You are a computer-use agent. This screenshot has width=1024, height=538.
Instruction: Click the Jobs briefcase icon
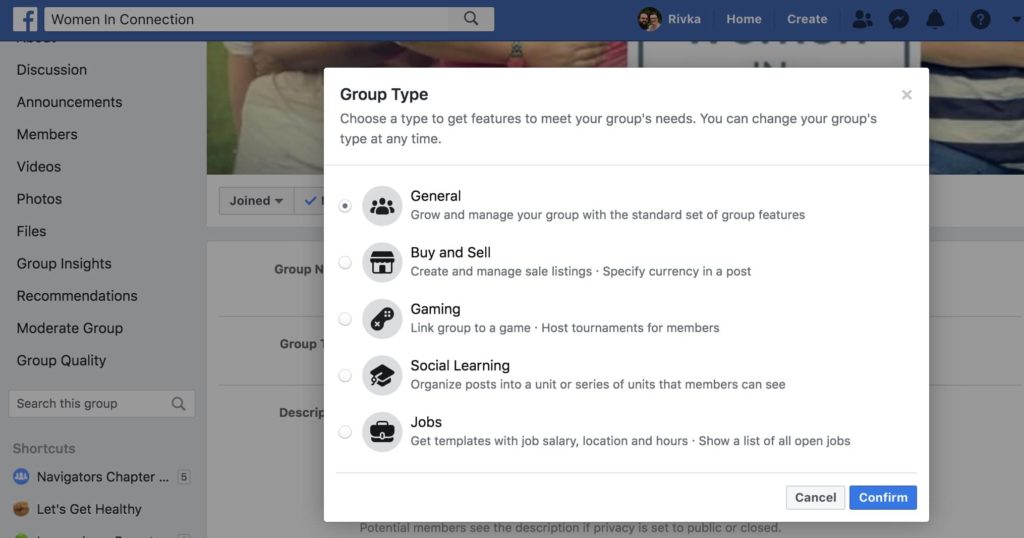point(382,432)
